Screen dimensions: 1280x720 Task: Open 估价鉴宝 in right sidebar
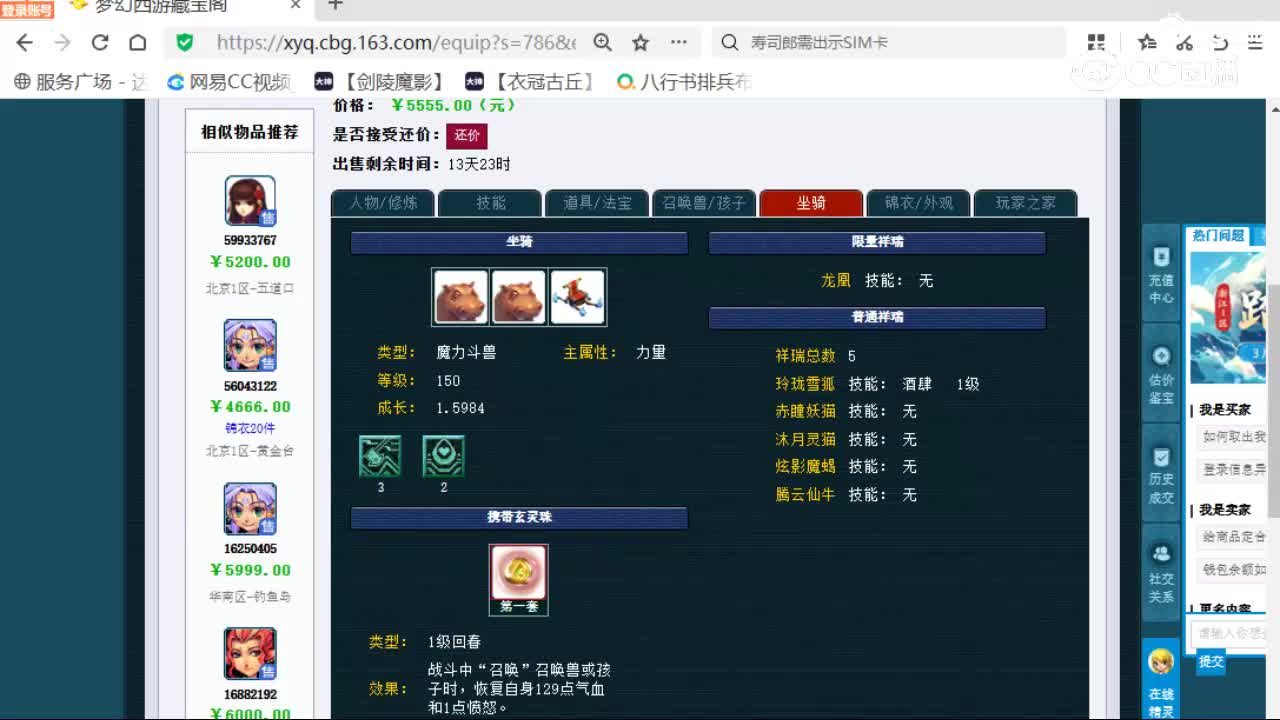point(1161,376)
